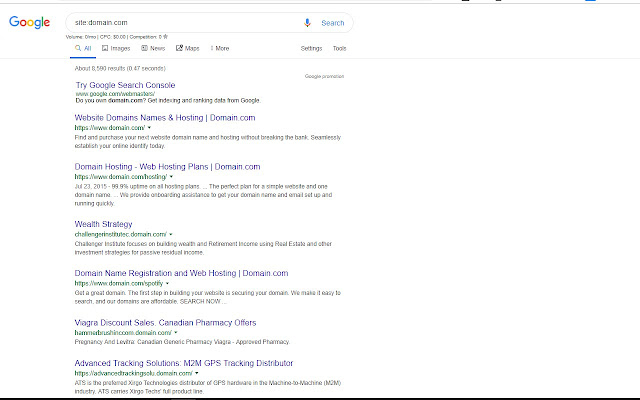
Task: Open Domain Name Registration and Web Hosting result
Action: tap(181, 273)
